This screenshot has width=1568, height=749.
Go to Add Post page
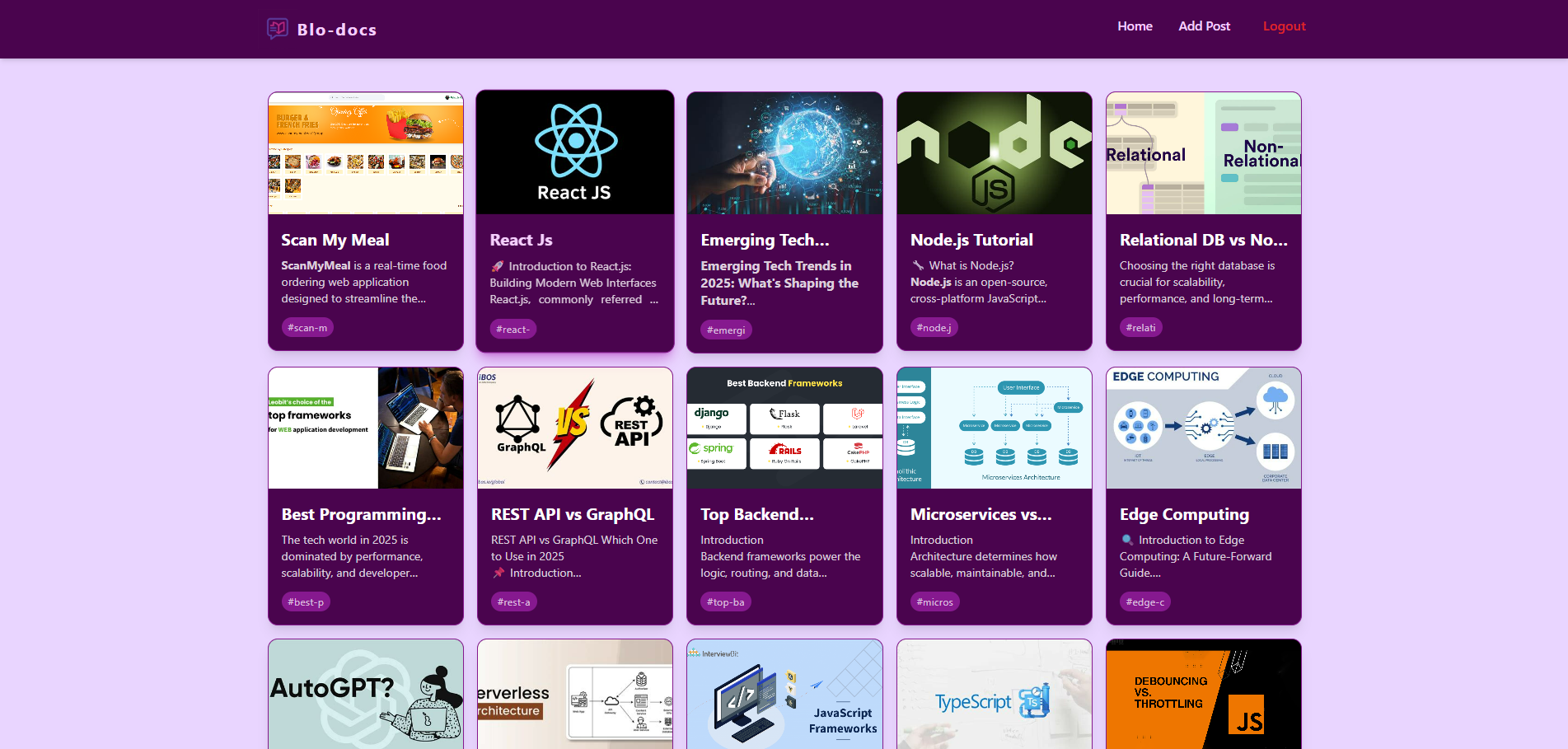1204,26
